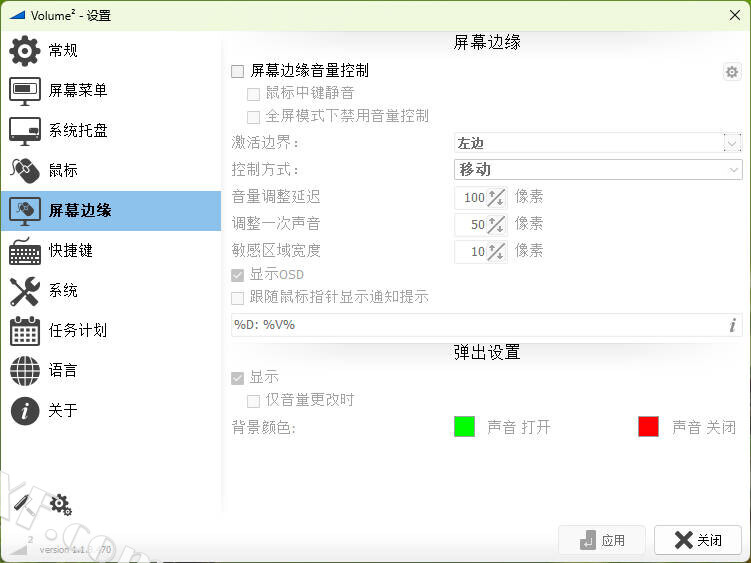This screenshot has width=751, height=563.
Task: Open the 常规 (General) settings page
Action: [60, 51]
